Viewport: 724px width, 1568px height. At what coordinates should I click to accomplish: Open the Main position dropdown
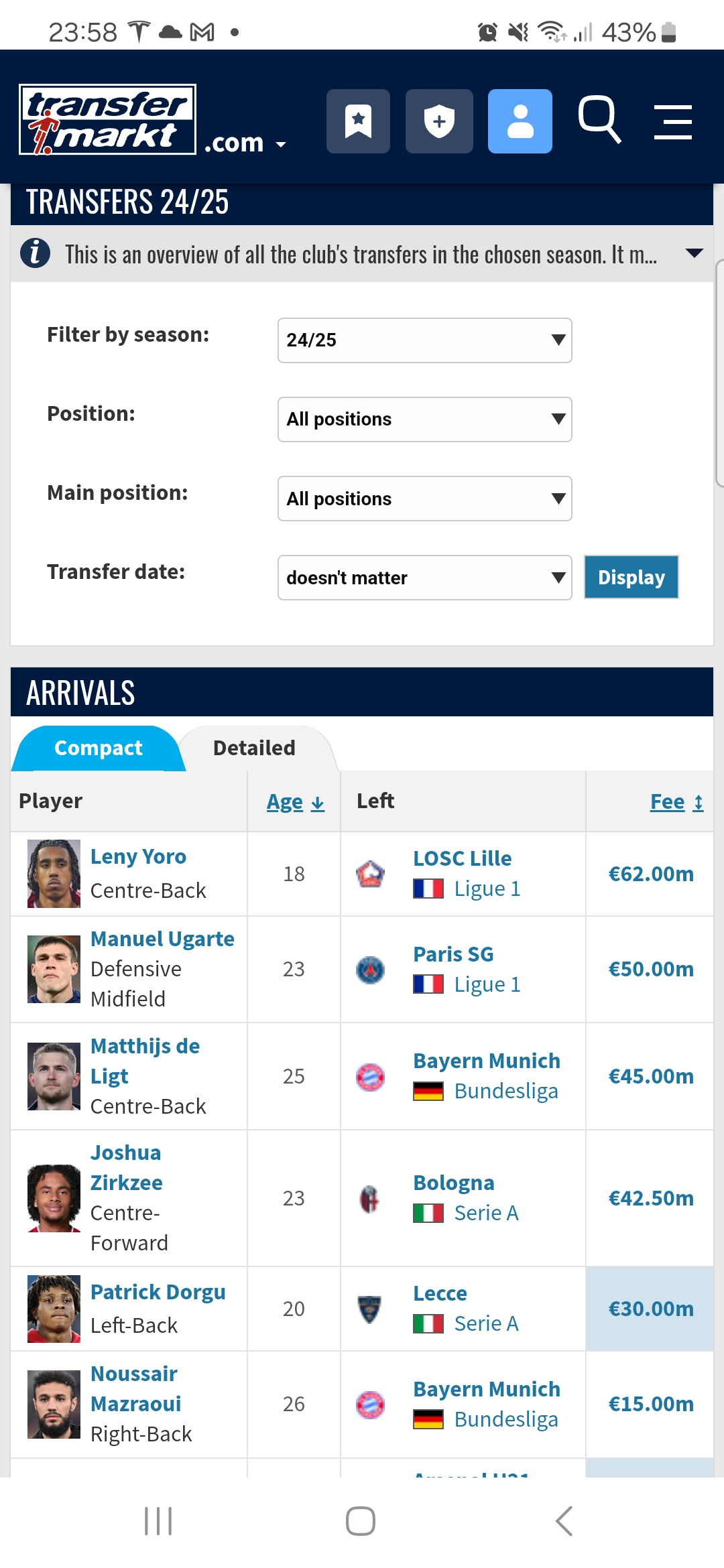click(424, 499)
